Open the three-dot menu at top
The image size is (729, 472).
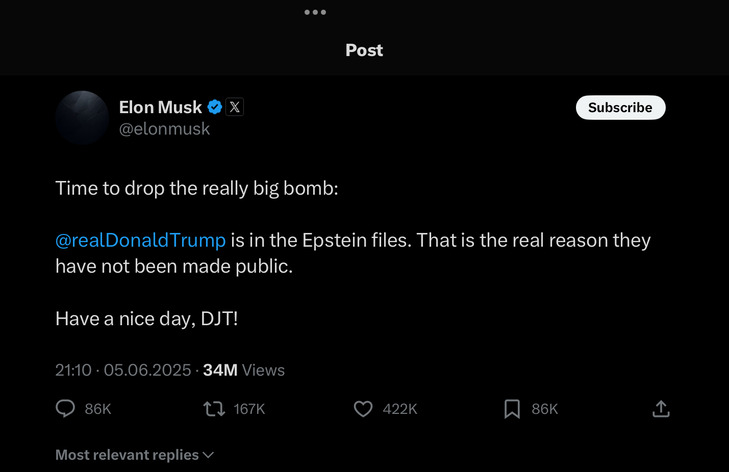click(x=315, y=13)
